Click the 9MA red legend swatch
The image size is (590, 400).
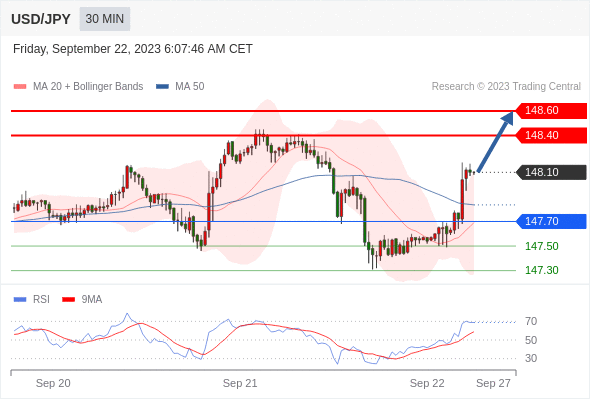coord(68,300)
